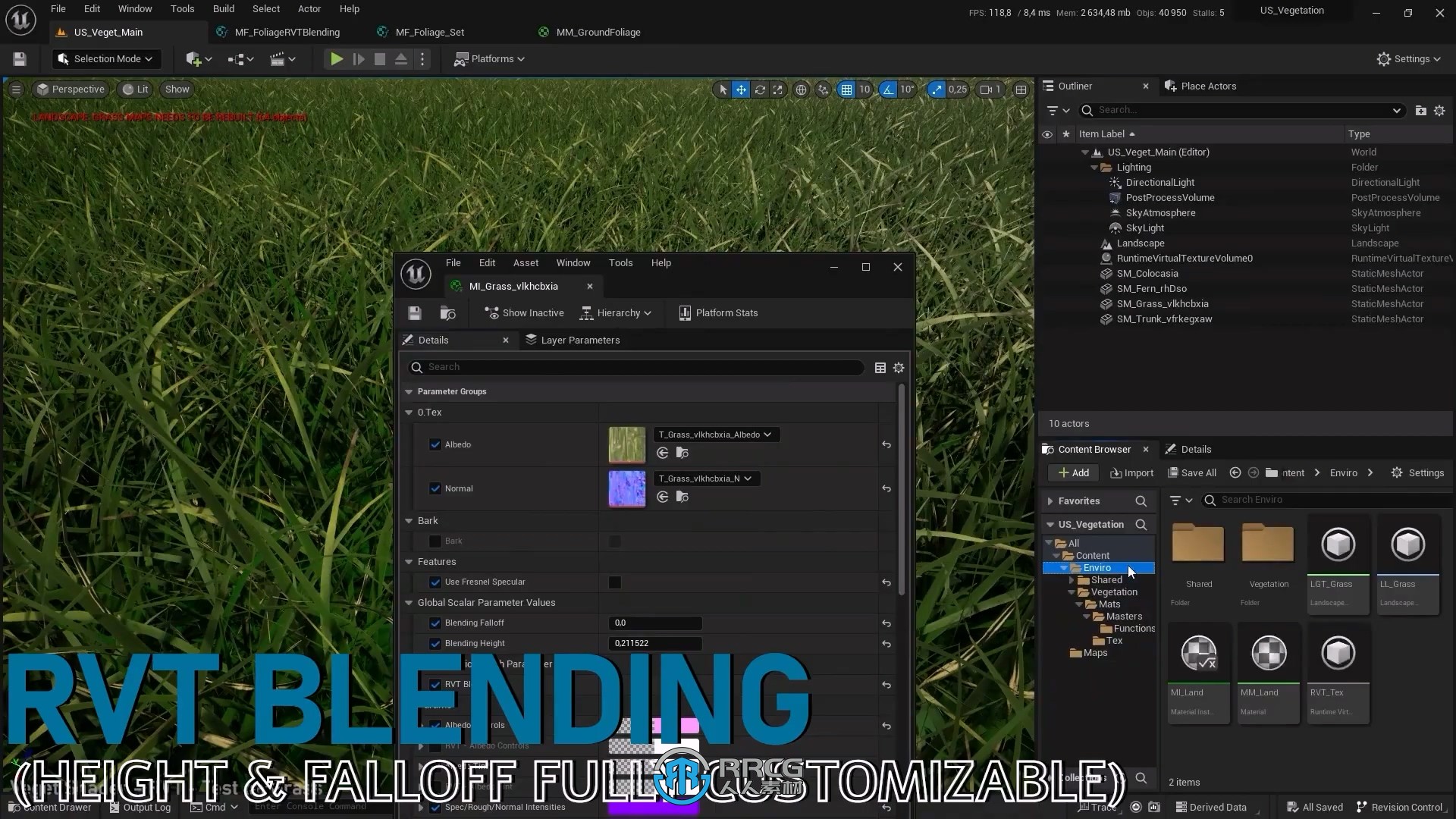Open the T_Grass_vlkhcbxia_N texture dropdown

click(x=705, y=479)
